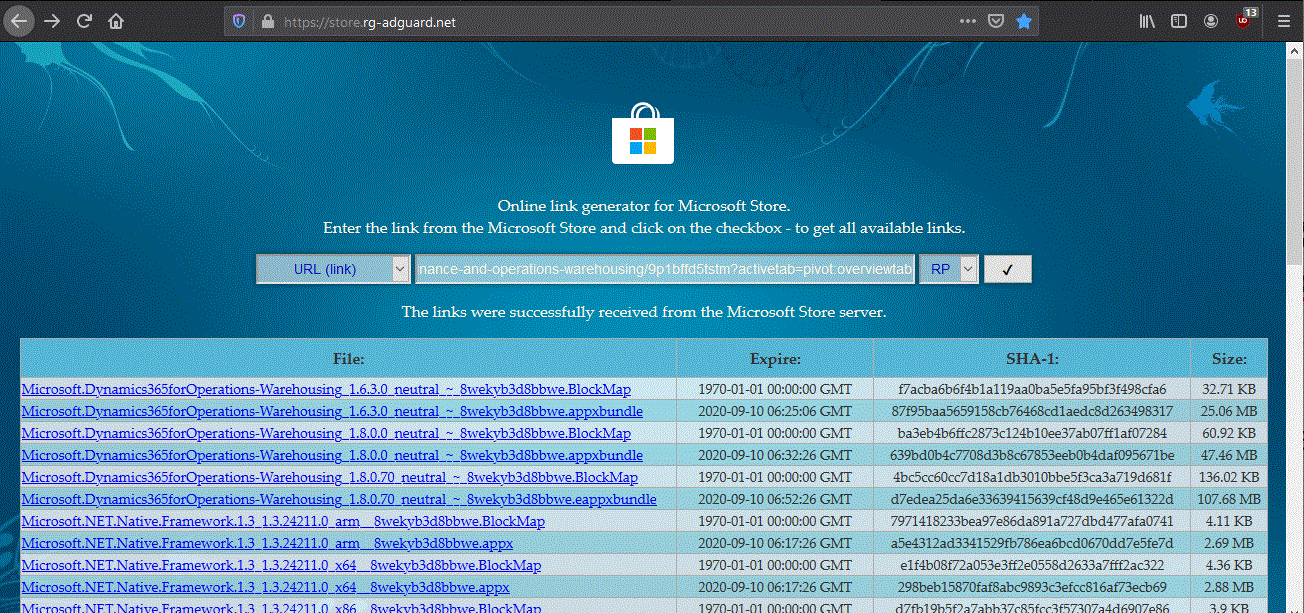
Task: Select the 2.69 MB size cell
Action: [x=1229, y=543]
